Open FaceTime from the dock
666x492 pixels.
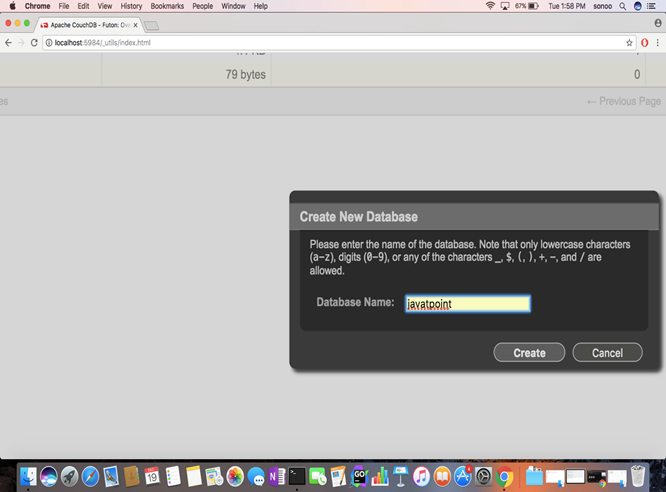[317, 476]
